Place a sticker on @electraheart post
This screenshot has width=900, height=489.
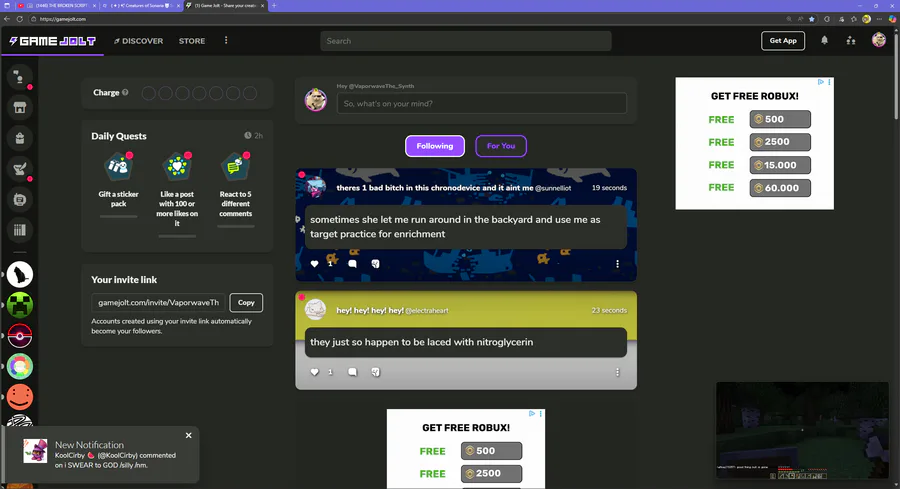point(375,372)
